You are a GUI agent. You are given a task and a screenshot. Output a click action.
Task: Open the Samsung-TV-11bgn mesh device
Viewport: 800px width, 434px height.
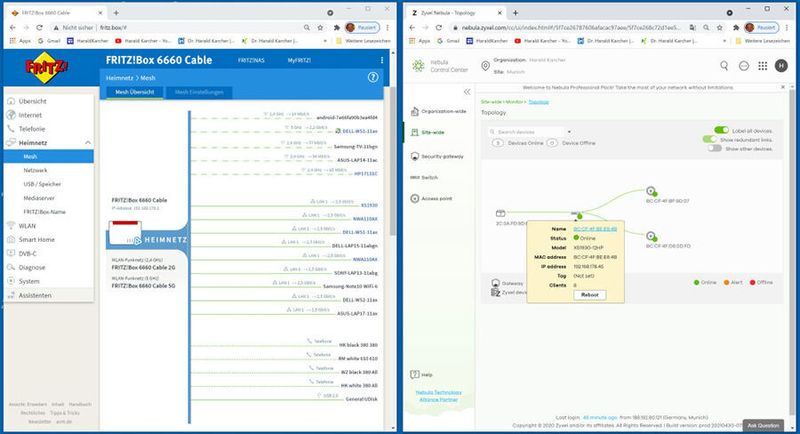point(356,147)
